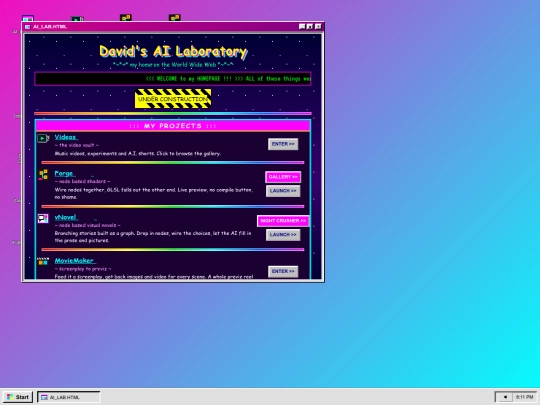The image size is (540, 405).
Task: Click LAUNCH >> button for vNovel
Action: pos(283,235)
